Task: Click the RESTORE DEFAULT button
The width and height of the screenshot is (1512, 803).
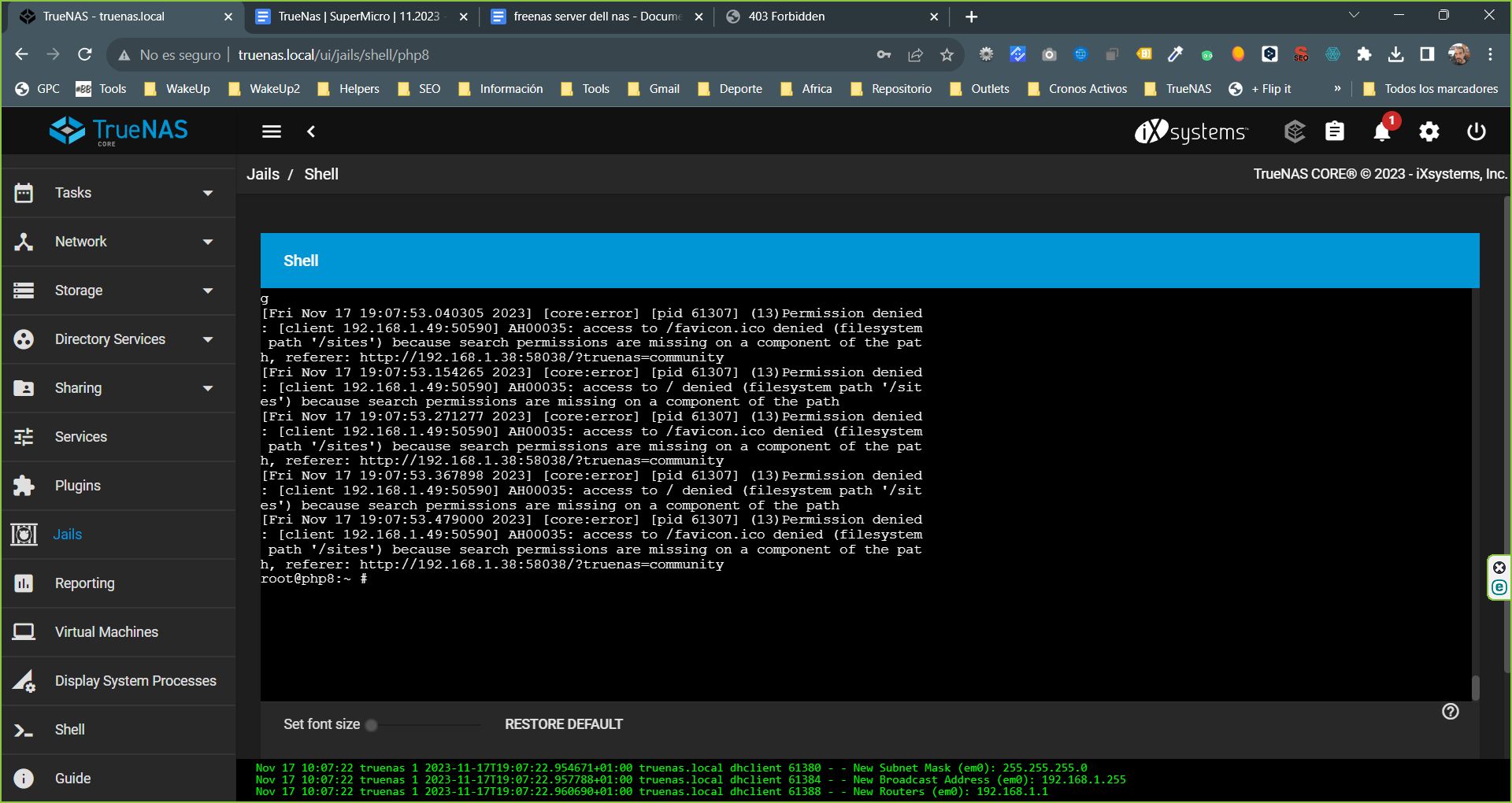Action: 563,724
